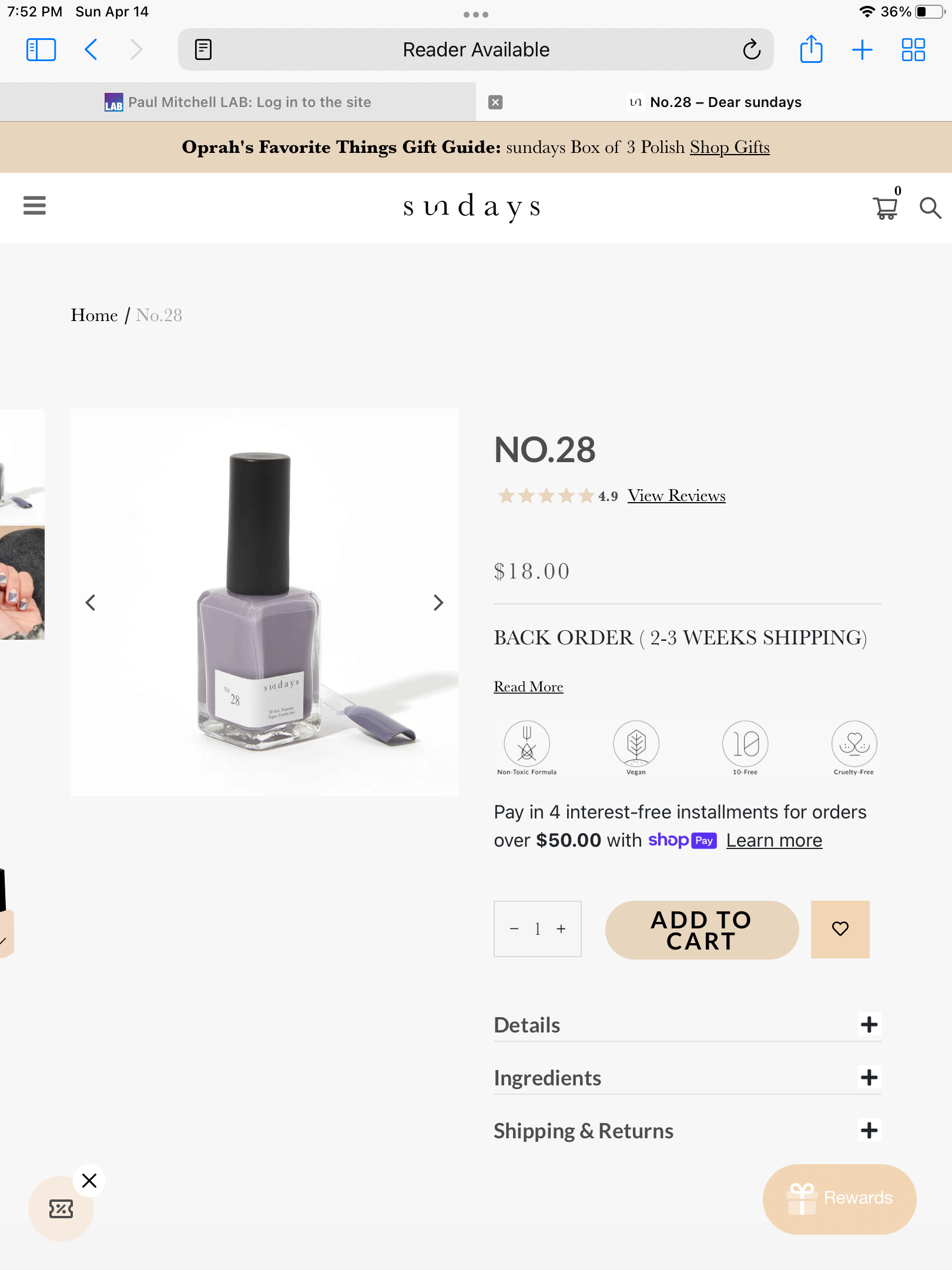Open the discount coupon widget
The image size is (952, 1270).
click(61, 1209)
